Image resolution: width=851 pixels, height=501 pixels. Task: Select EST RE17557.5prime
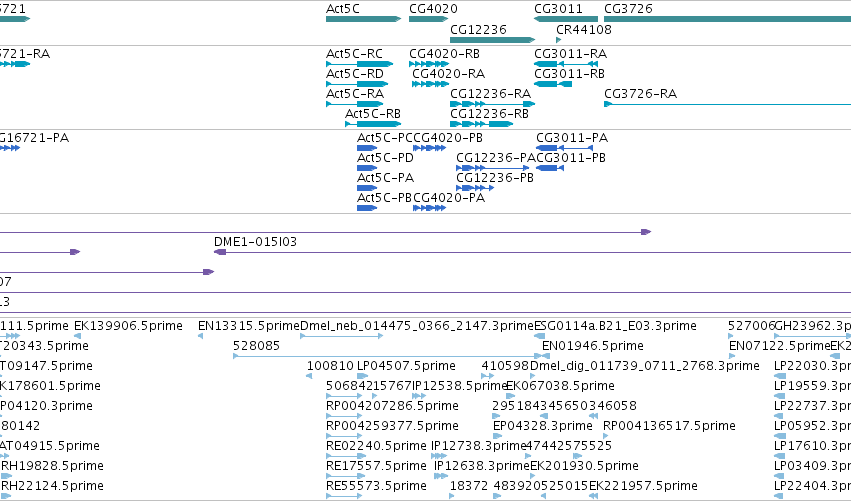376,466
